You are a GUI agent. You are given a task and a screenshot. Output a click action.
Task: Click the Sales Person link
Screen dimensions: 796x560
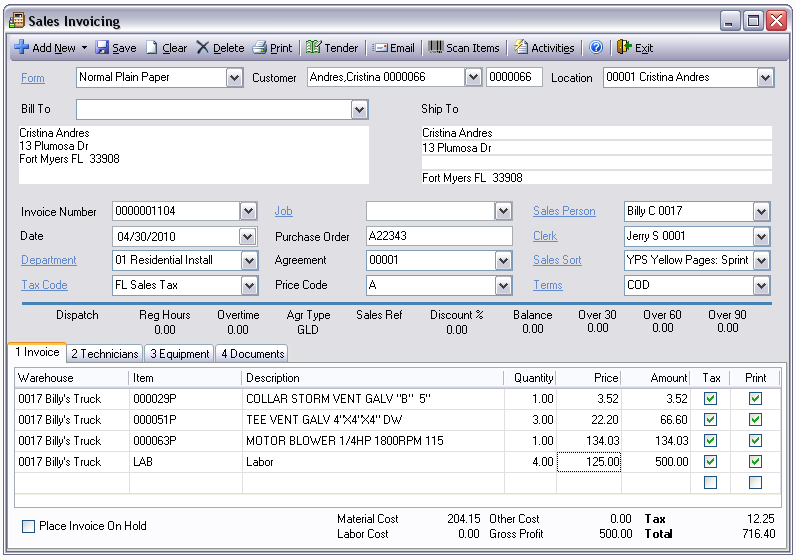[564, 211]
